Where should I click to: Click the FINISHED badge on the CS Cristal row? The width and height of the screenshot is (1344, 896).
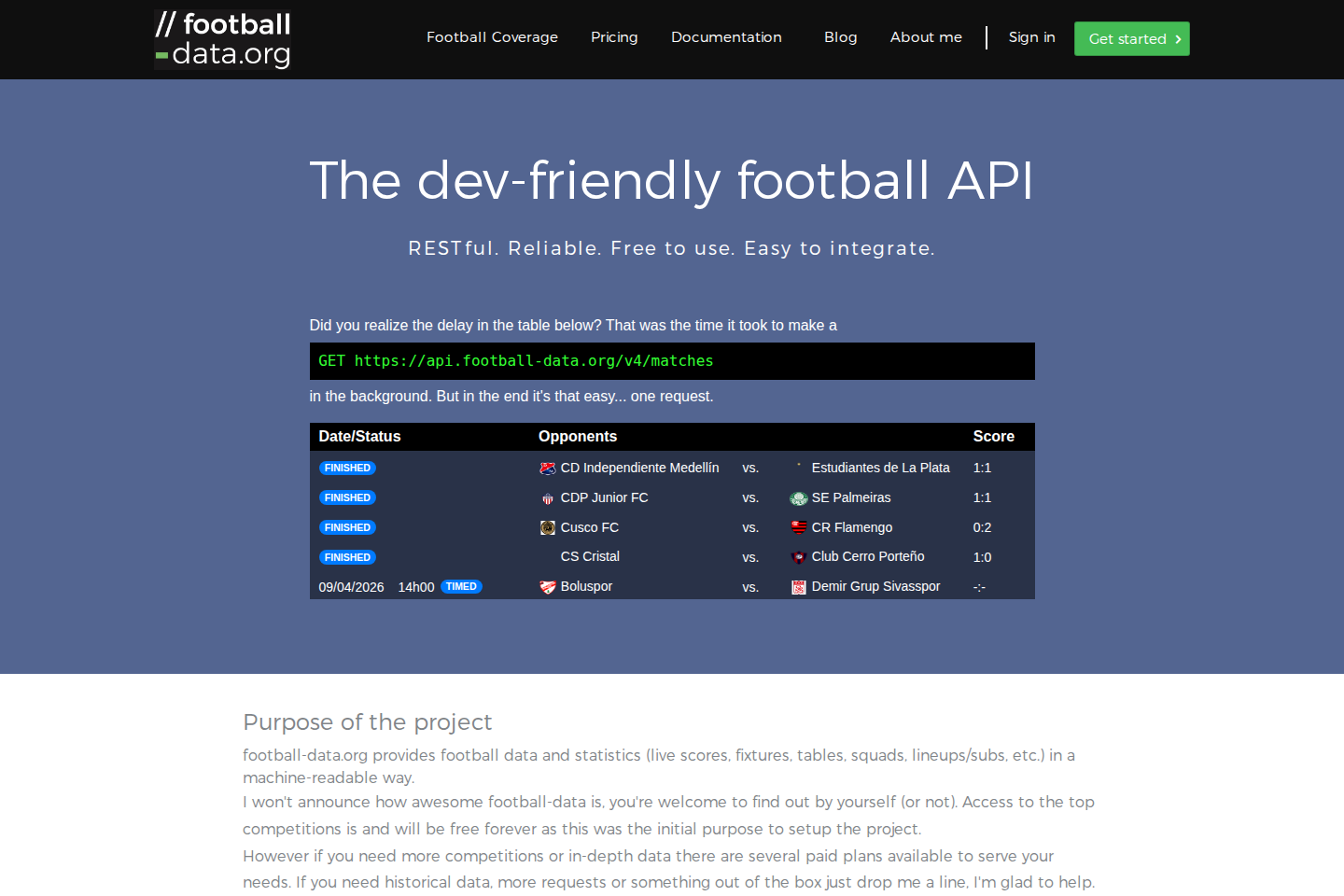click(x=347, y=557)
